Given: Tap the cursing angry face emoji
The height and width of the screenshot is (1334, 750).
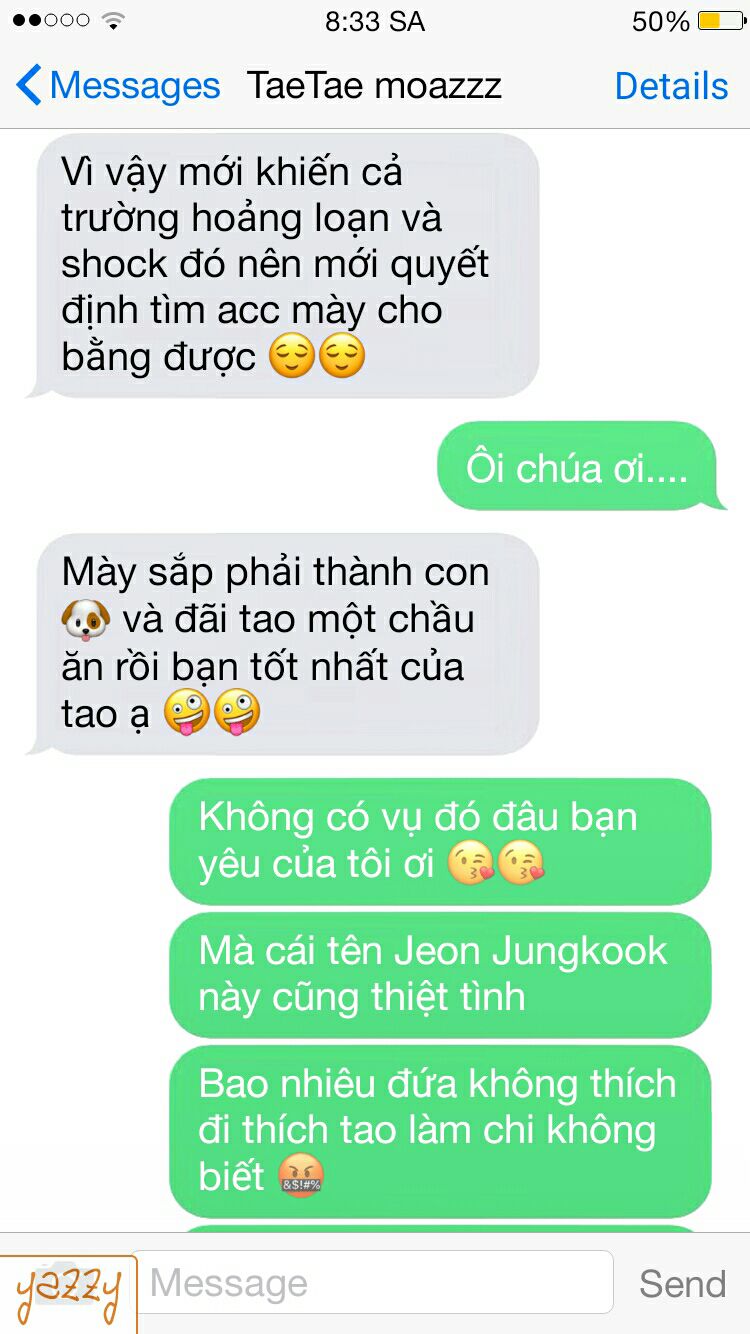Looking at the screenshot, I should pyautogui.click(x=302, y=1176).
